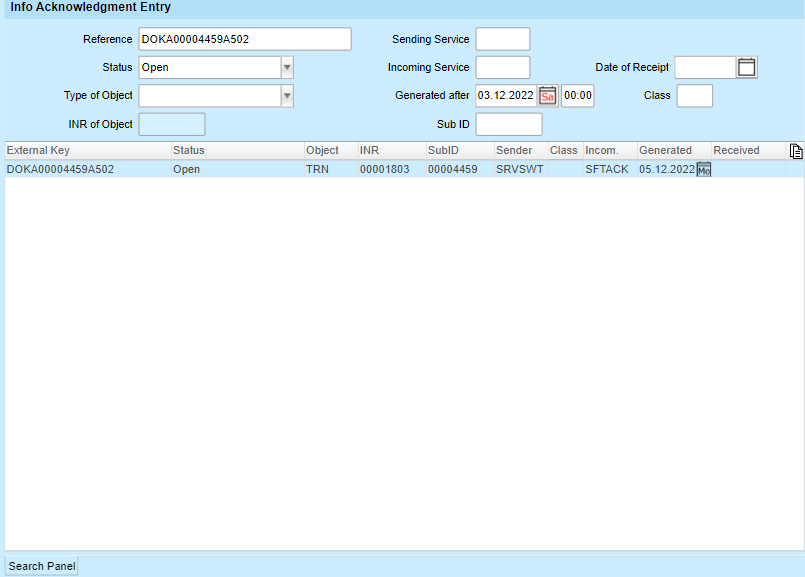The height and width of the screenshot is (577, 805).
Task: Open the Date of Receipt calendar picker
Action: (x=746, y=68)
